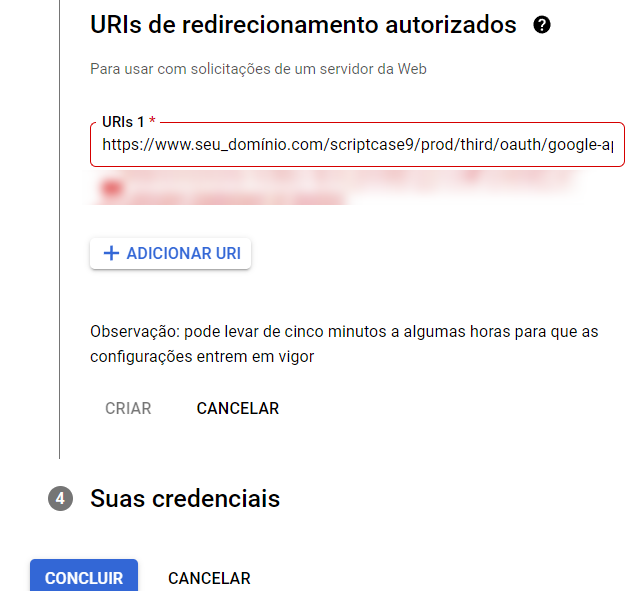The image size is (625, 591).
Task: Click the 'configurações entrem em vigor' text line
Action: [202, 357]
